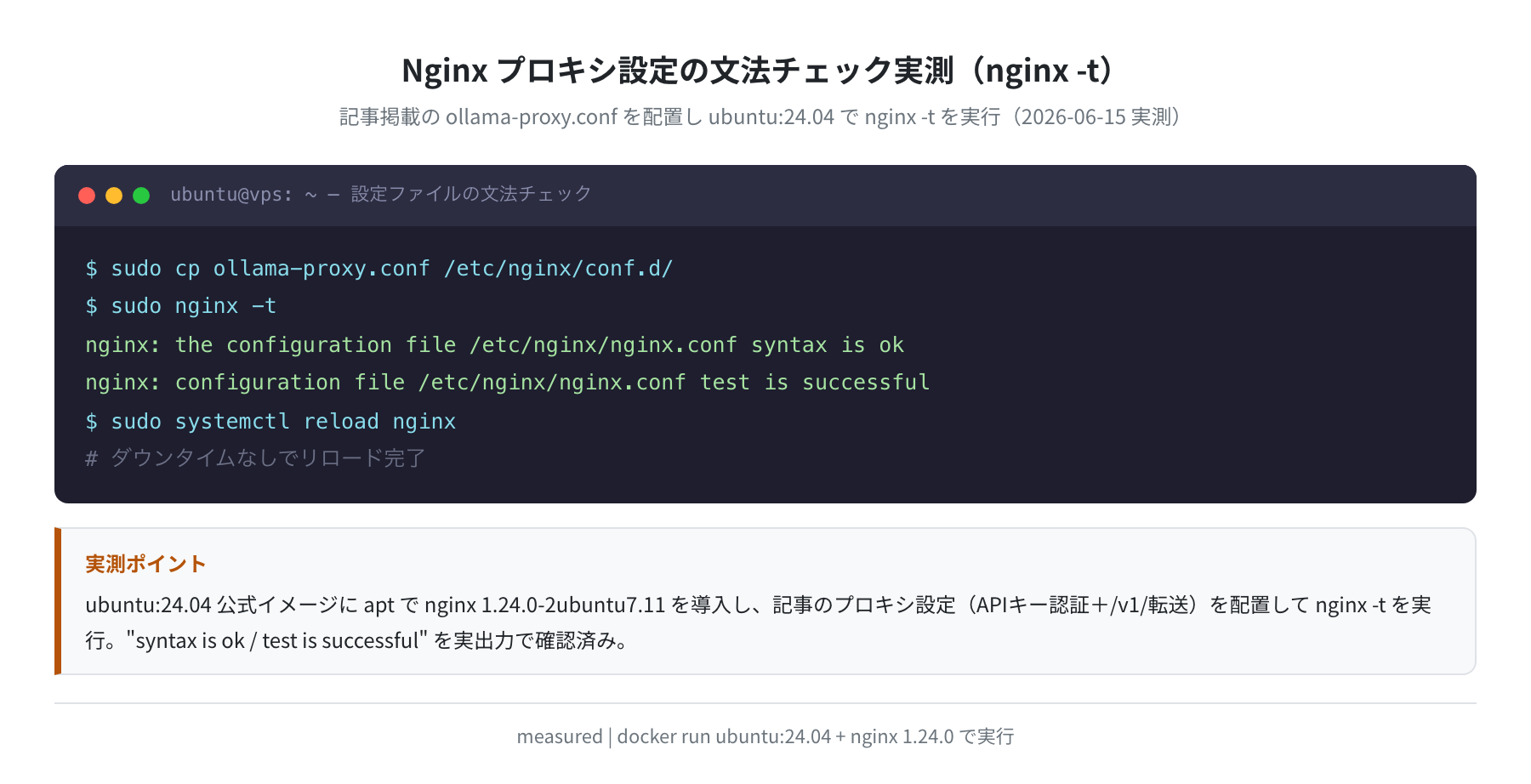Click the footer 'measured | docker run ubuntu:24.04'
This screenshot has height=784, width=1531.
(765, 736)
